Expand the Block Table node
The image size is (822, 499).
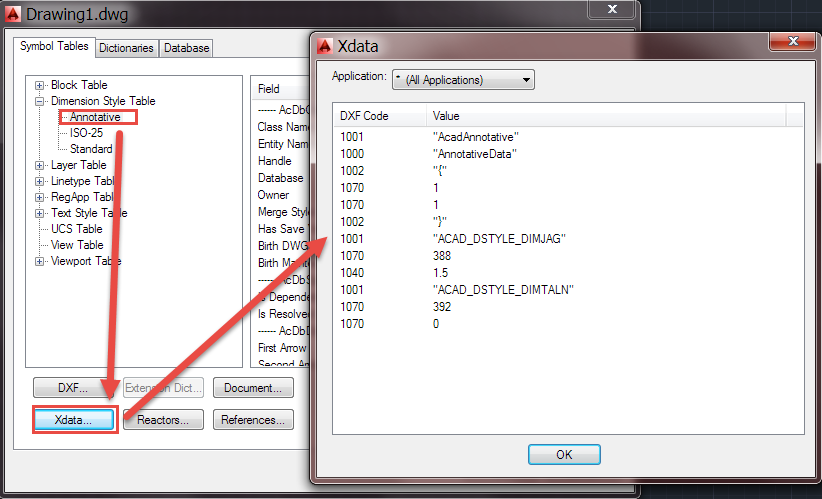(39, 85)
